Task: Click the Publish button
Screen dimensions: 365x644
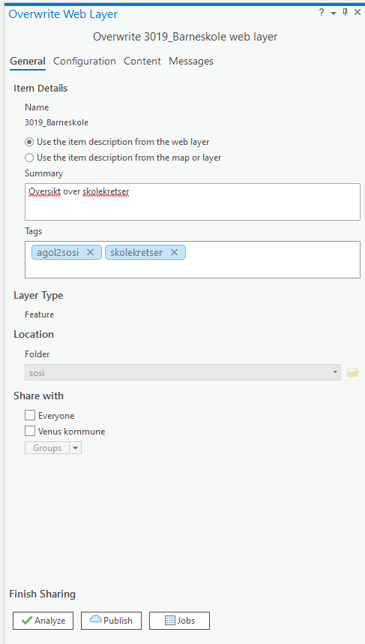Action: click(x=111, y=621)
